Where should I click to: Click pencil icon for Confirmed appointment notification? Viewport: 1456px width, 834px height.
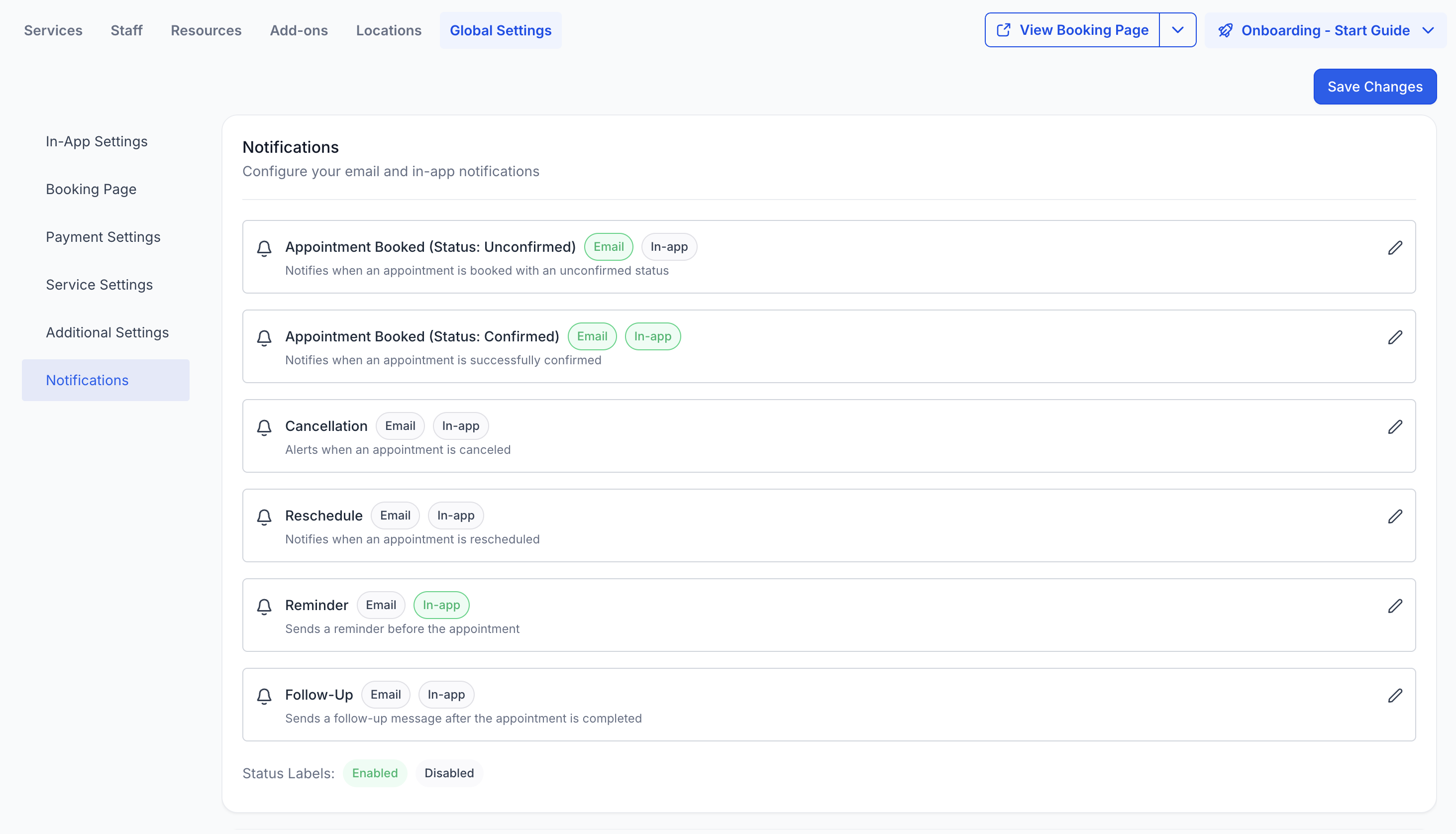(x=1395, y=337)
